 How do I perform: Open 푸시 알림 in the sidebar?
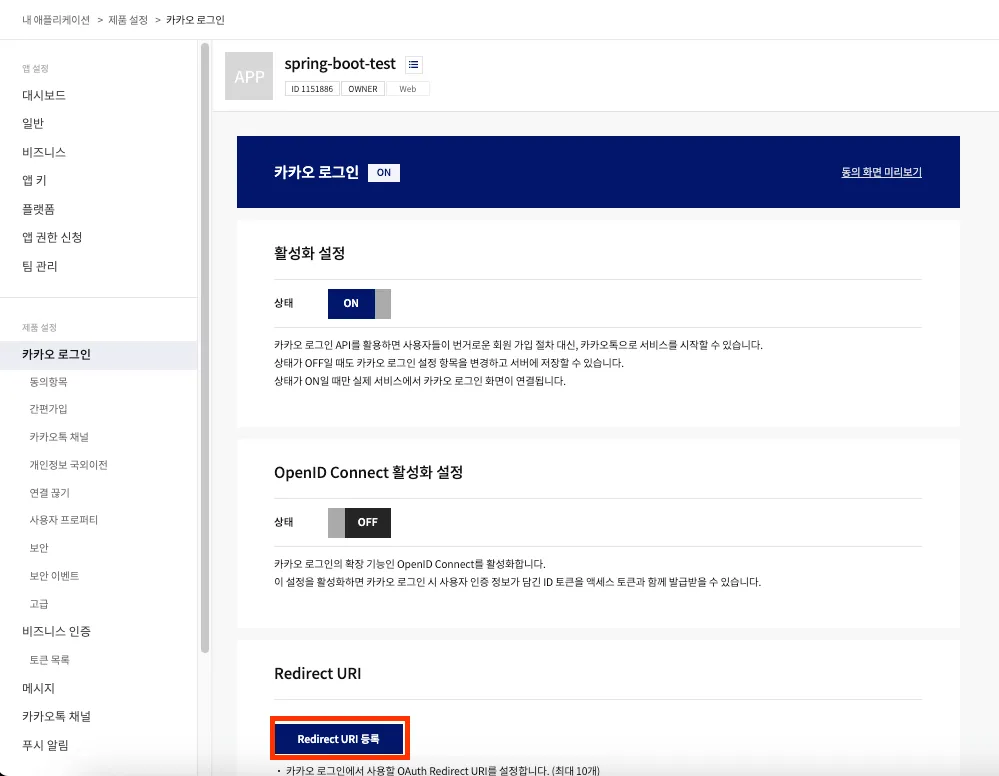click(45, 745)
